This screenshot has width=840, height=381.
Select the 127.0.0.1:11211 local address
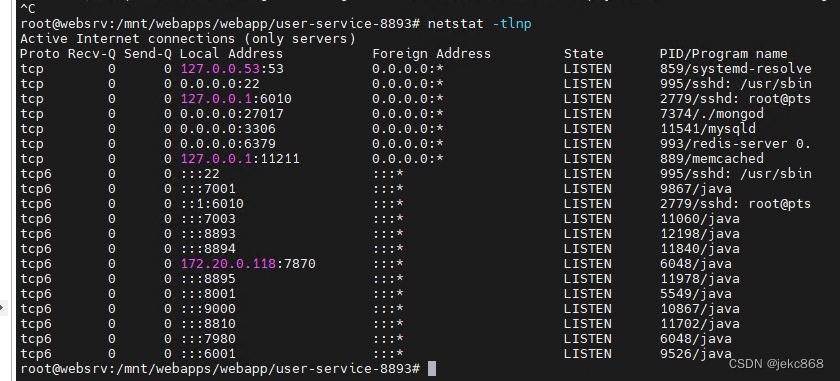coord(240,159)
